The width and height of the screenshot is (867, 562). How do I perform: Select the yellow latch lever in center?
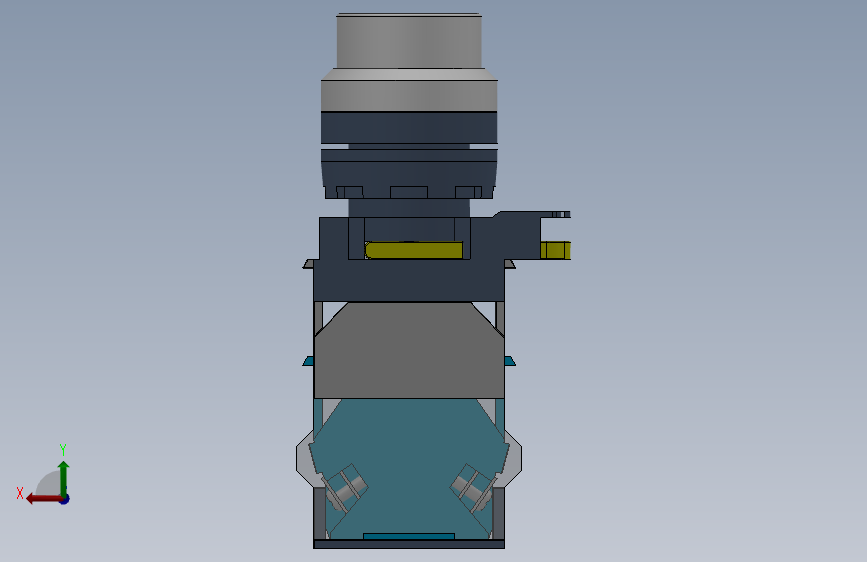point(414,250)
